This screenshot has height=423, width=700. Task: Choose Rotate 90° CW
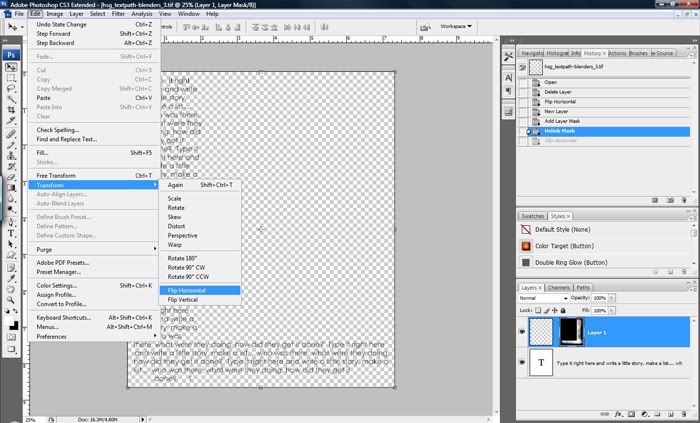click(x=200, y=267)
